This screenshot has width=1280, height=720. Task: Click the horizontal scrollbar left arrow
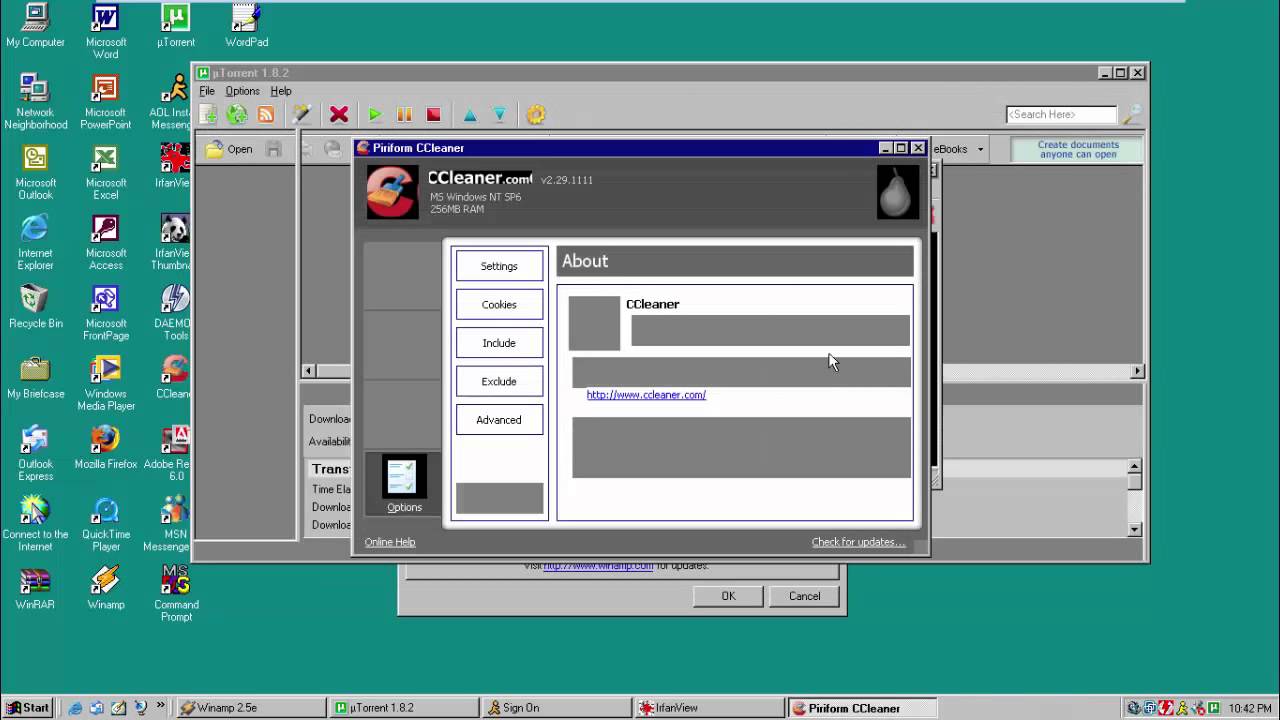click(308, 371)
